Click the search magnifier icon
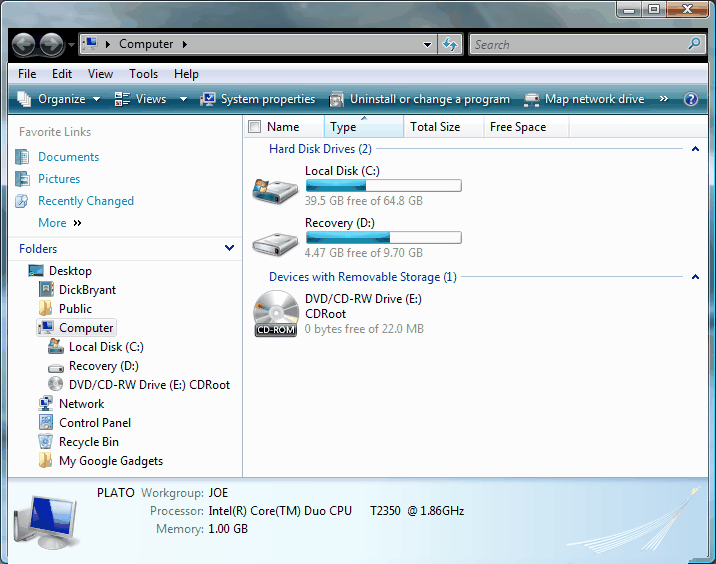 (694, 44)
